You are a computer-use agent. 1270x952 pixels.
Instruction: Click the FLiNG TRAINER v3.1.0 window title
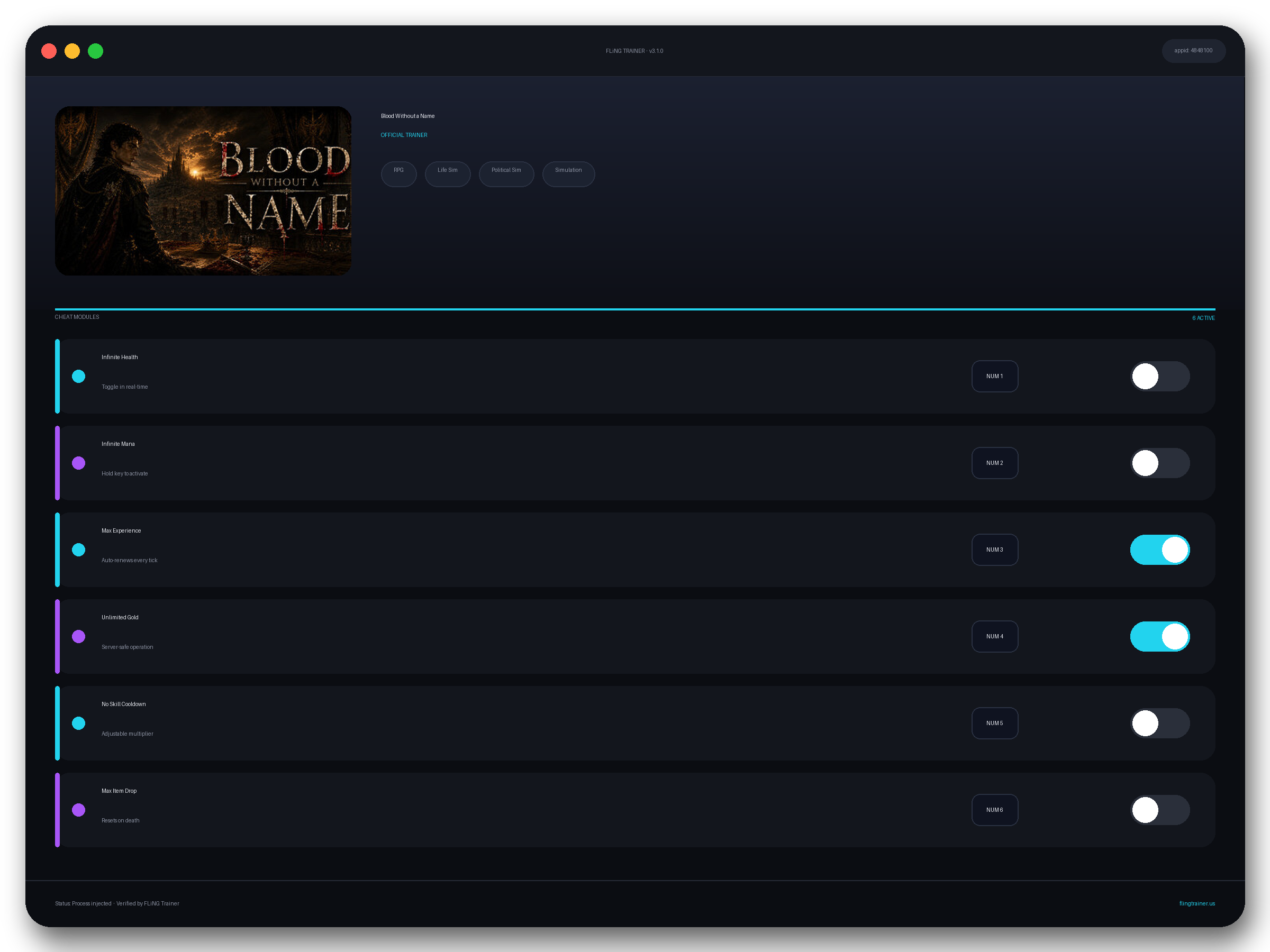click(x=634, y=51)
